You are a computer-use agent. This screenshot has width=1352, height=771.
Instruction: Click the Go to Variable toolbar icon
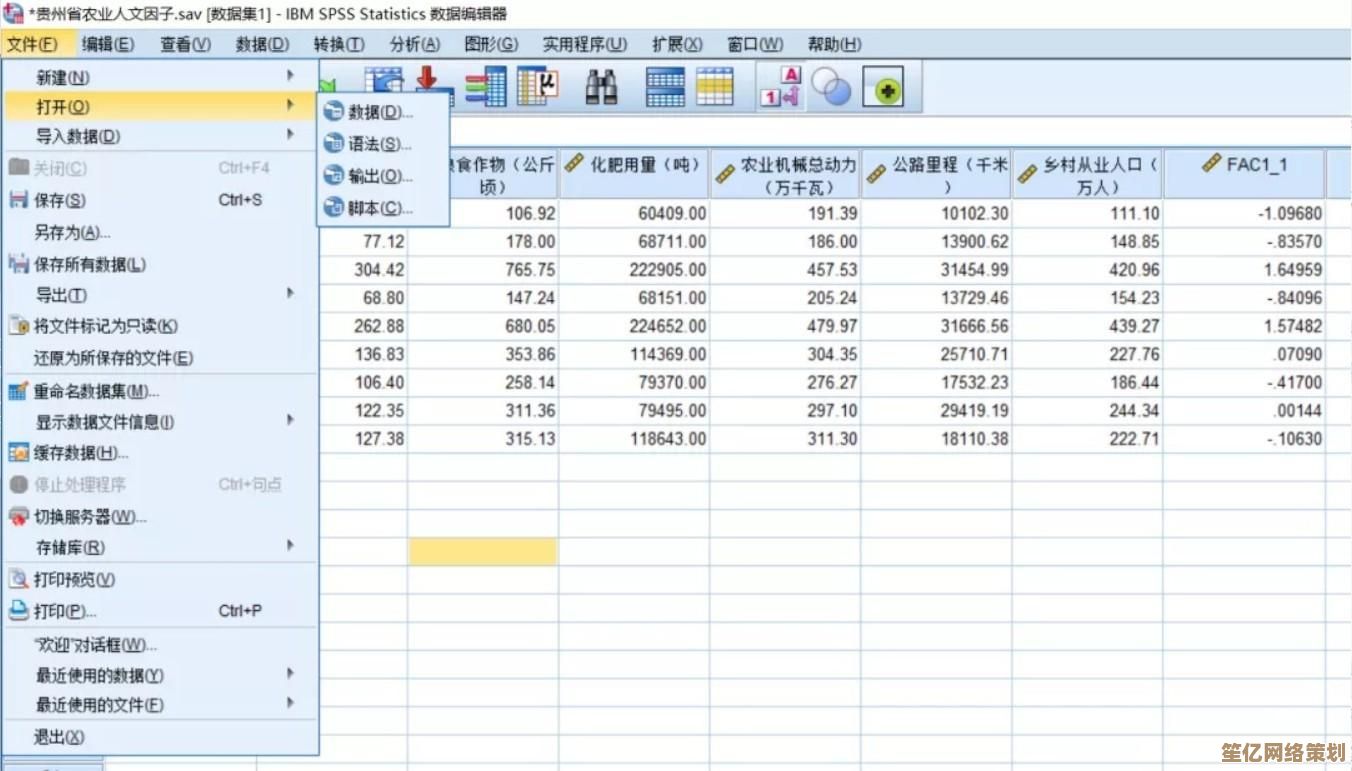point(487,86)
